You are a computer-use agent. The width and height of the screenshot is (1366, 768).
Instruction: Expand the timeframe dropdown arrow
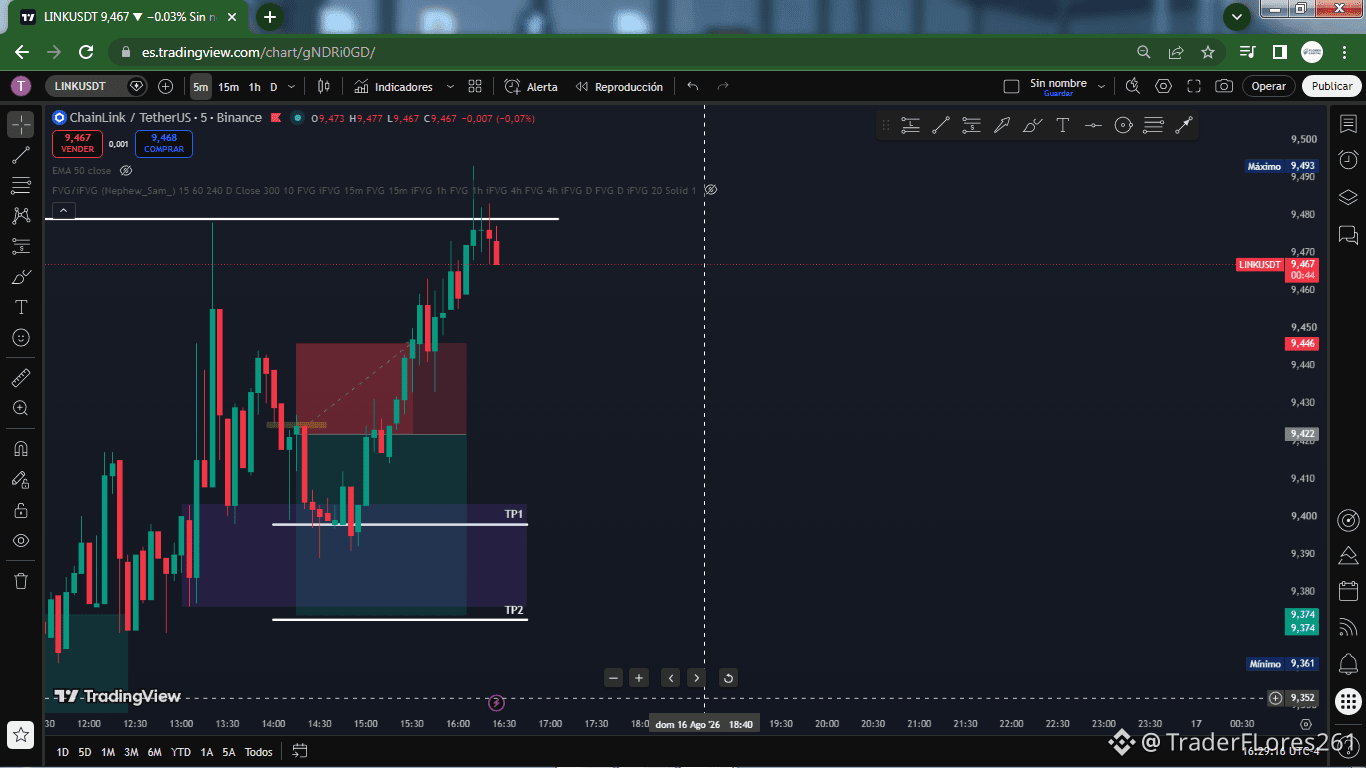click(292, 87)
